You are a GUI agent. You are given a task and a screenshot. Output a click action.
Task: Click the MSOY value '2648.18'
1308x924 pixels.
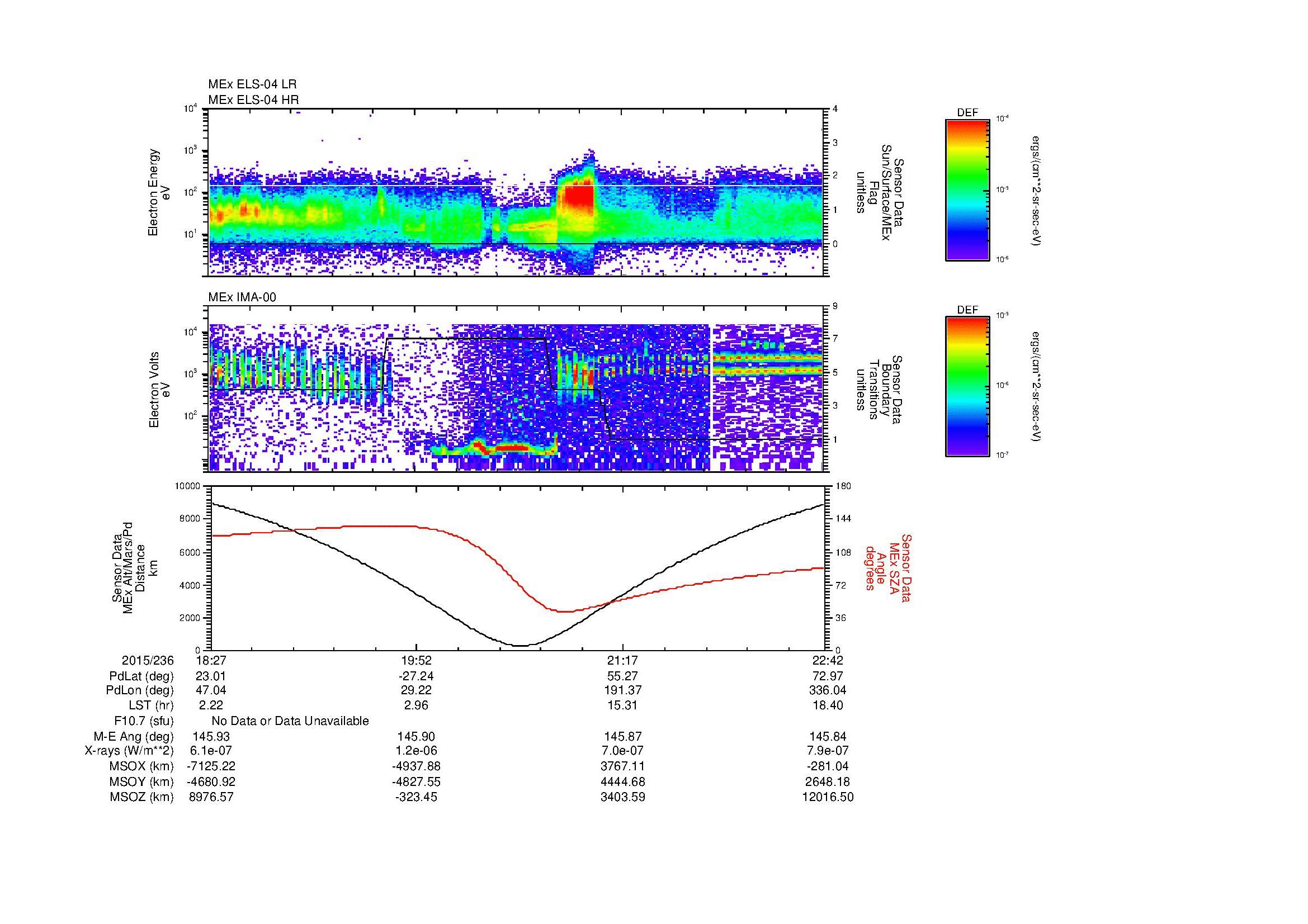coord(828,781)
